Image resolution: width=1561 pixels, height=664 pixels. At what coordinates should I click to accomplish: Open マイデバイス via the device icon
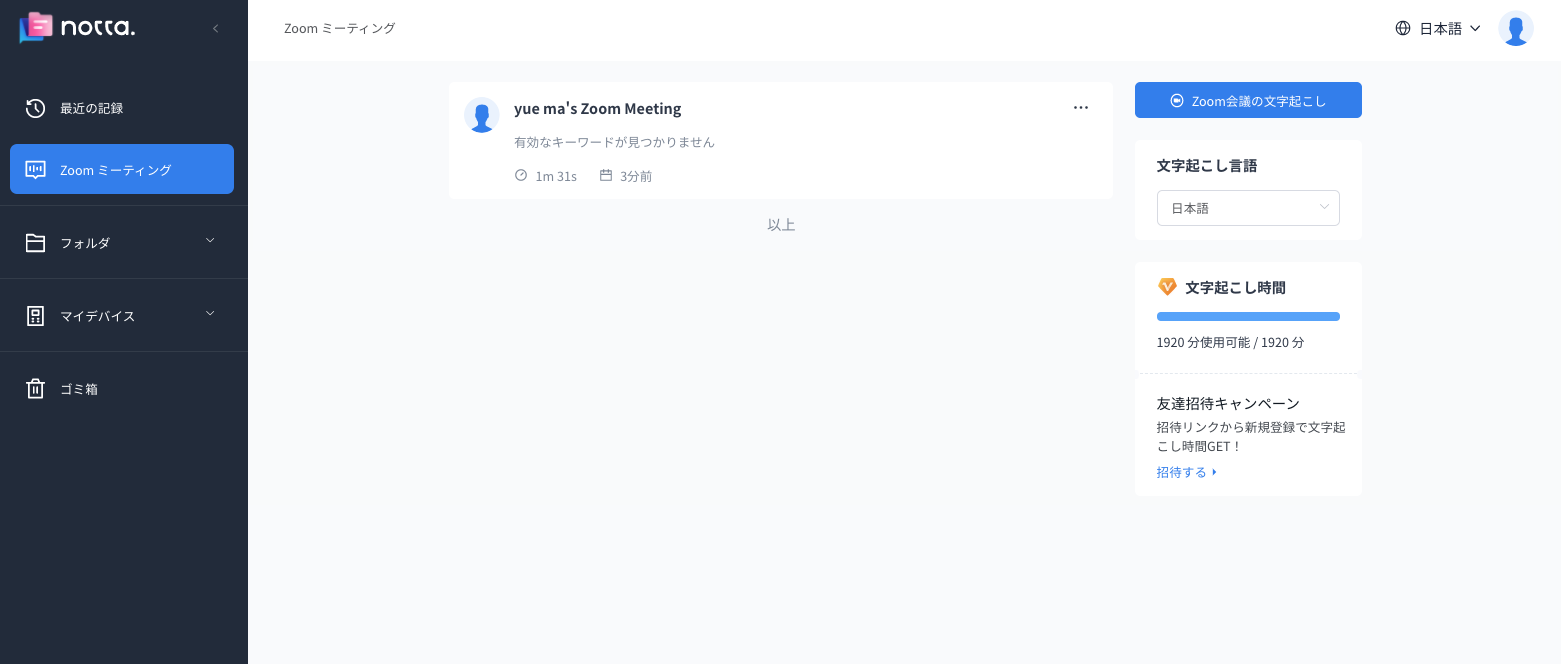point(36,315)
